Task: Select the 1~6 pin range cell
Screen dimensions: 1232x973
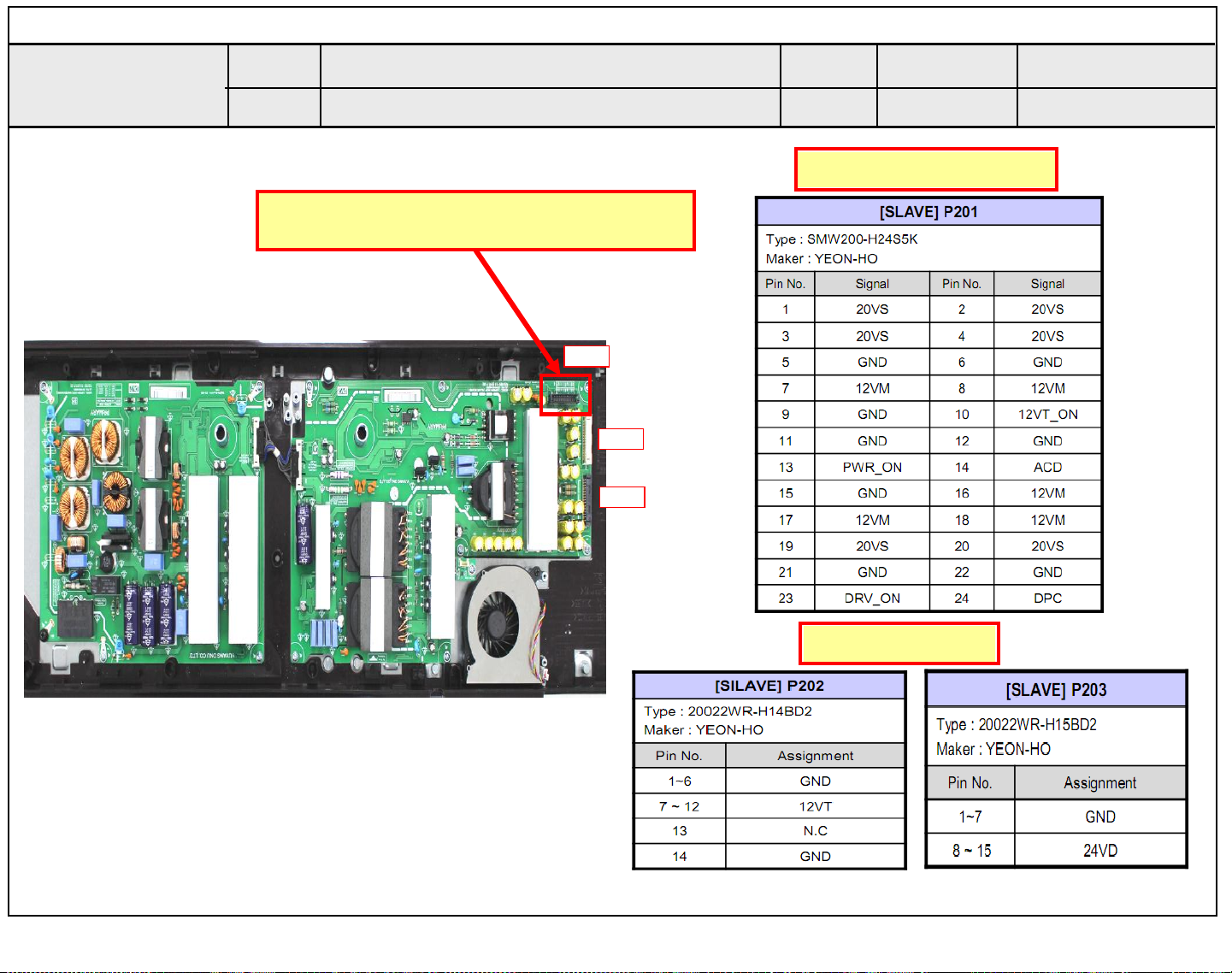Action: (x=680, y=781)
